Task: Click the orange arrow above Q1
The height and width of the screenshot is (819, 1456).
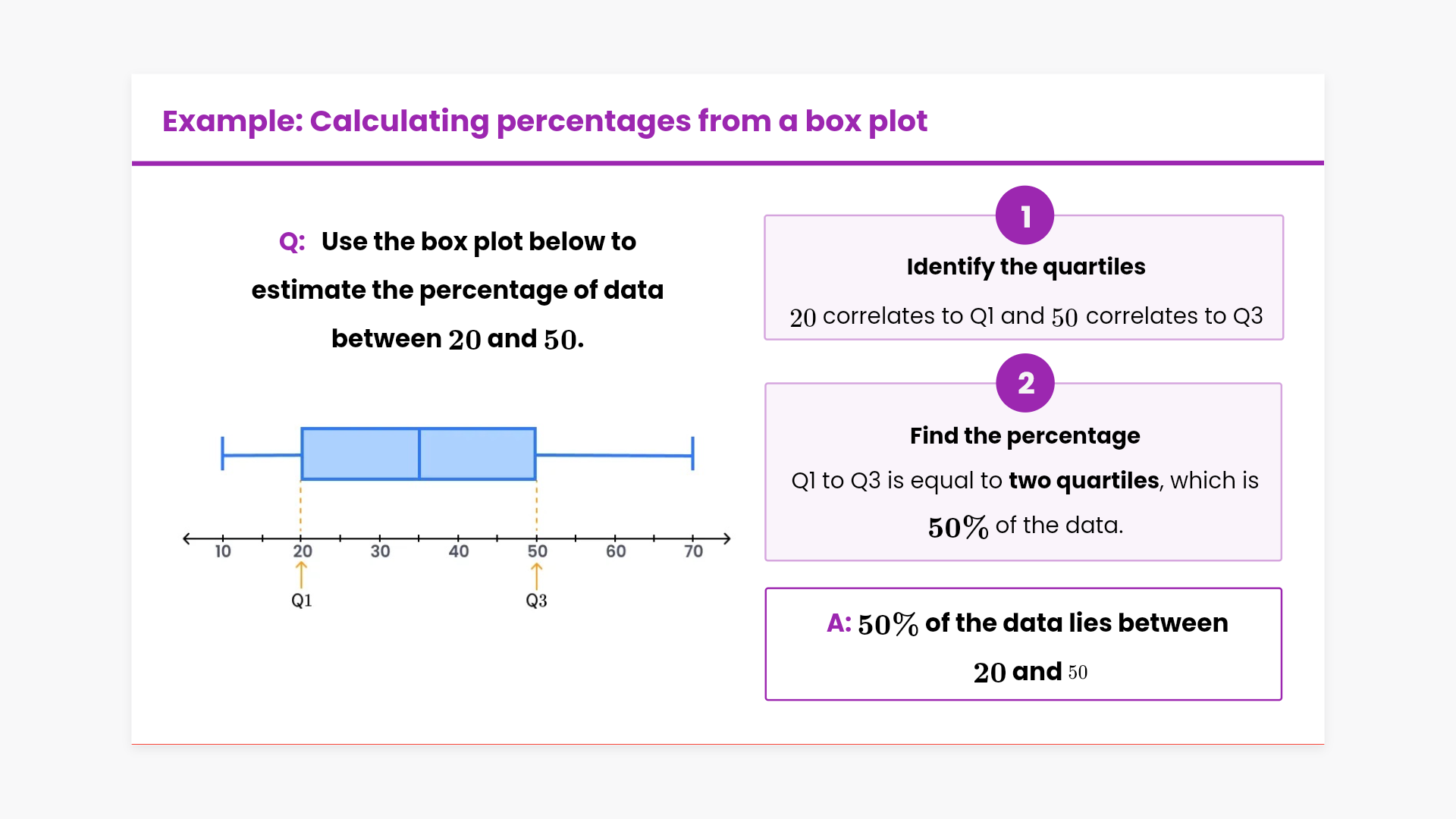Action: click(302, 575)
